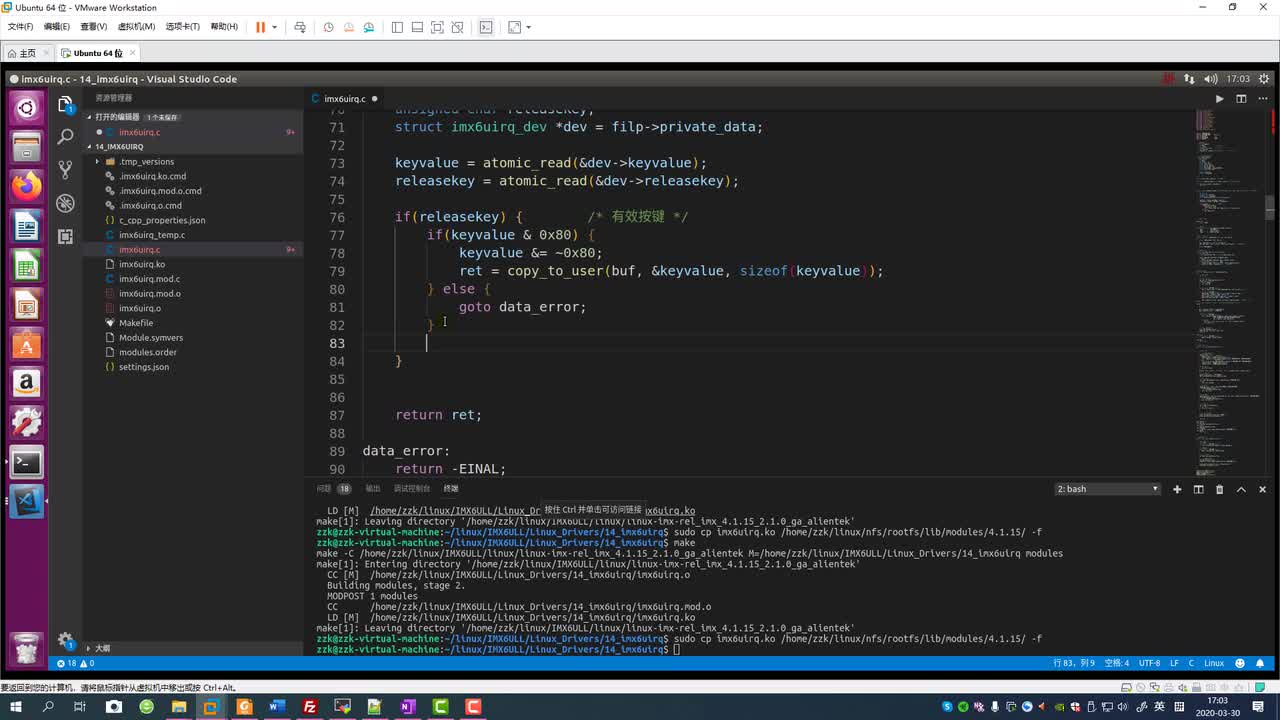Maximize the panel with the up chevron
Image resolution: width=1280 pixels, height=720 pixels.
(1241, 489)
